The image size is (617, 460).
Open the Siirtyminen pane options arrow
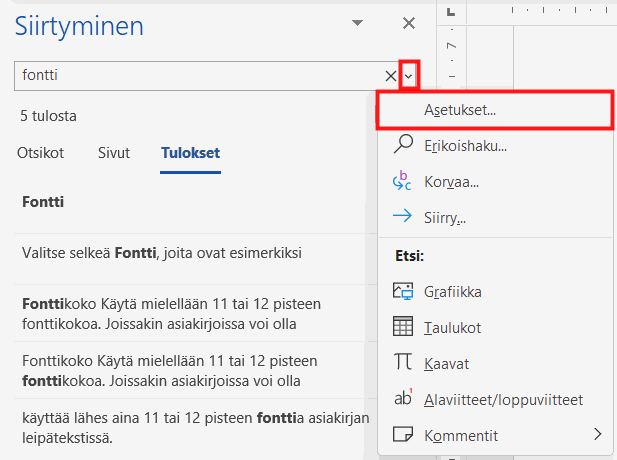point(357,23)
